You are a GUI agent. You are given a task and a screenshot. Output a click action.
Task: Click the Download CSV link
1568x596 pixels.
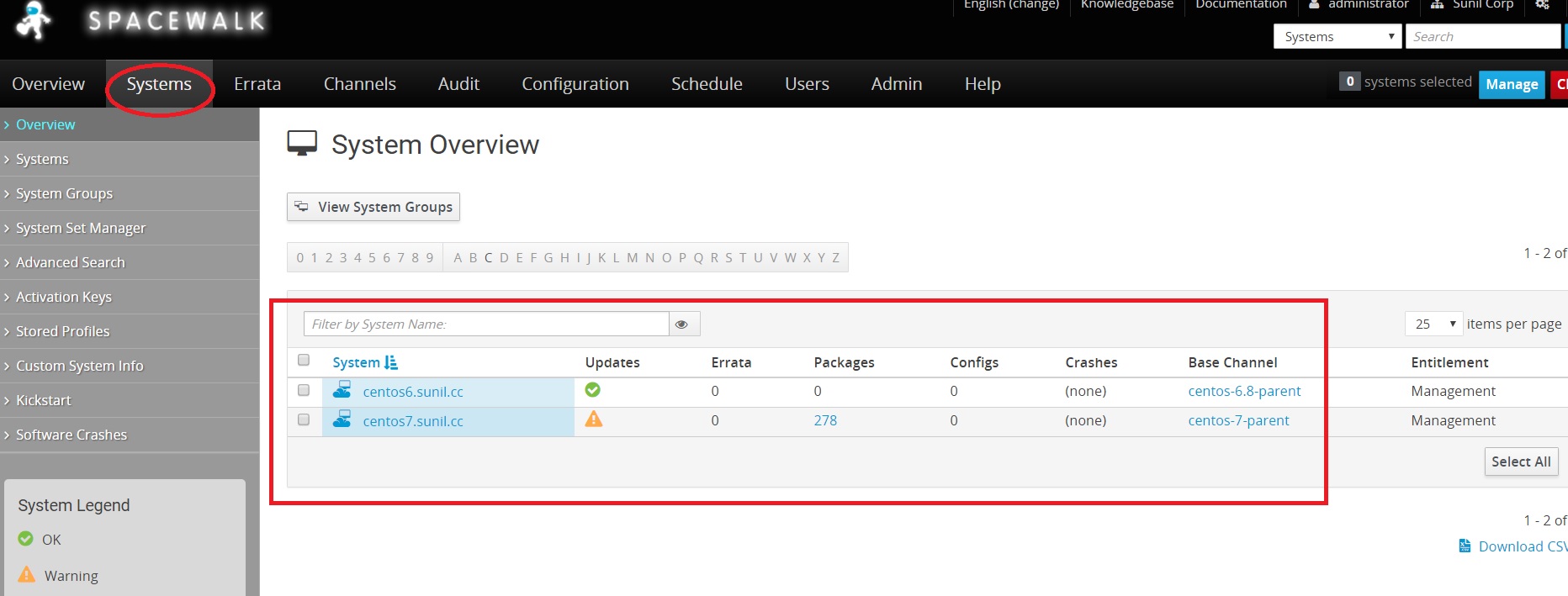[x=1523, y=546]
